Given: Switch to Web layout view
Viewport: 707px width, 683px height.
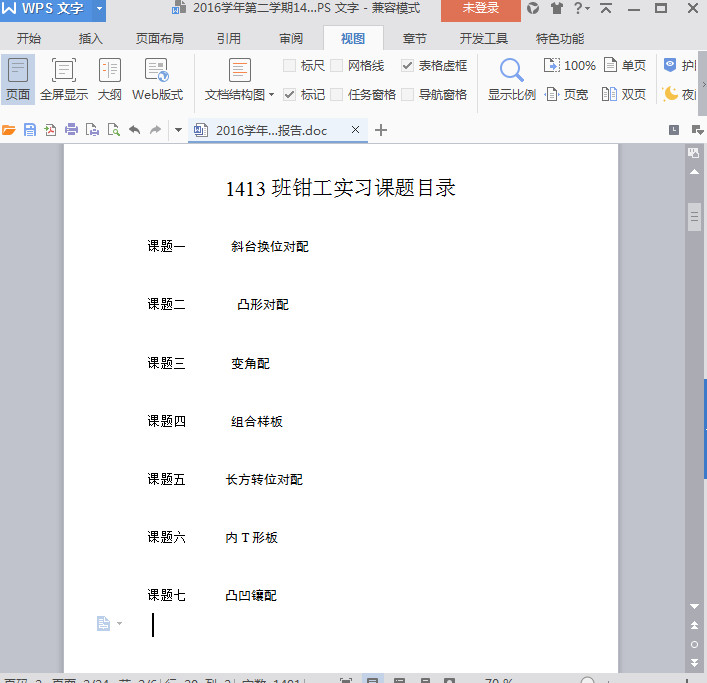Looking at the screenshot, I should coord(157,79).
